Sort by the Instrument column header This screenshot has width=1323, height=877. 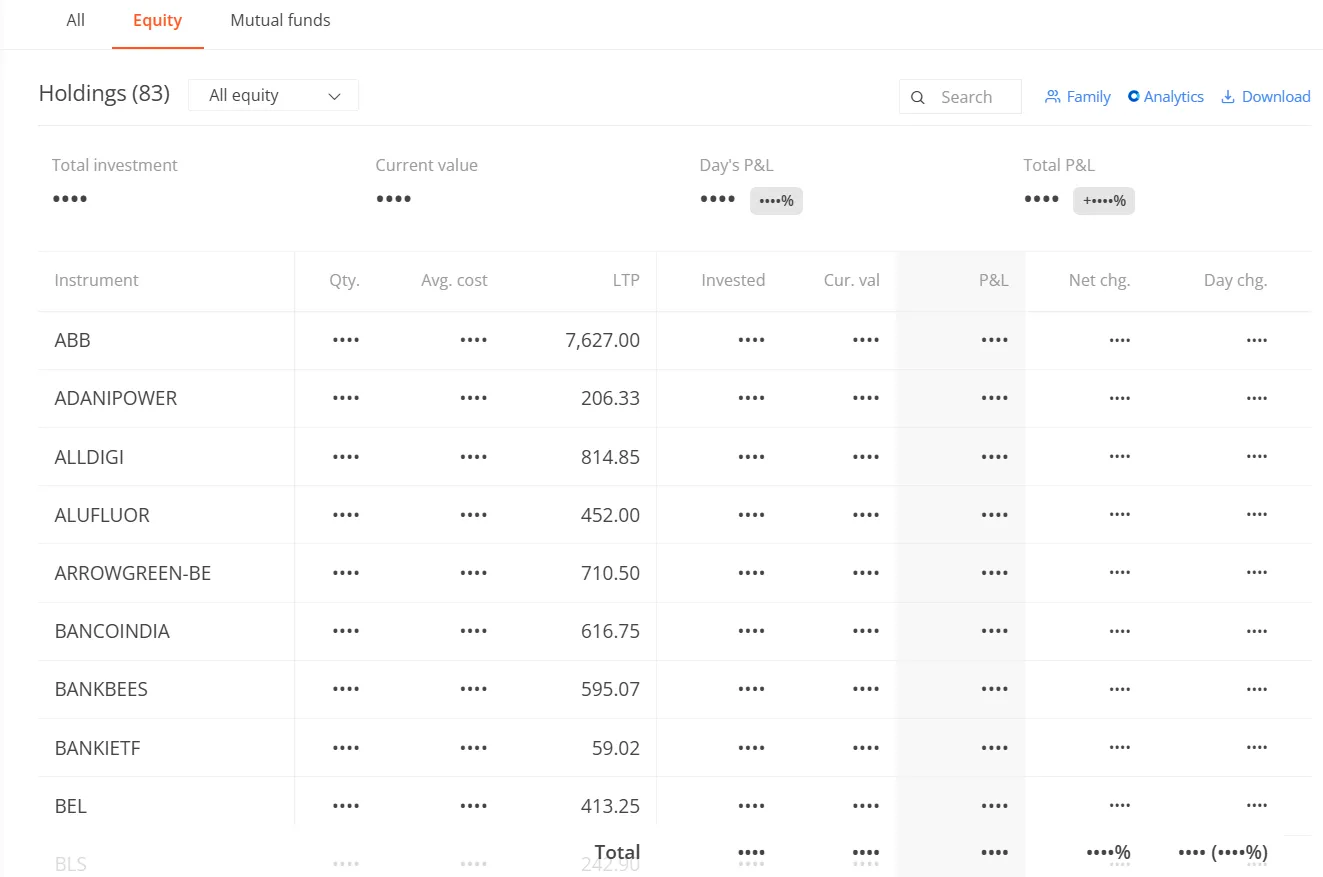coord(96,280)
